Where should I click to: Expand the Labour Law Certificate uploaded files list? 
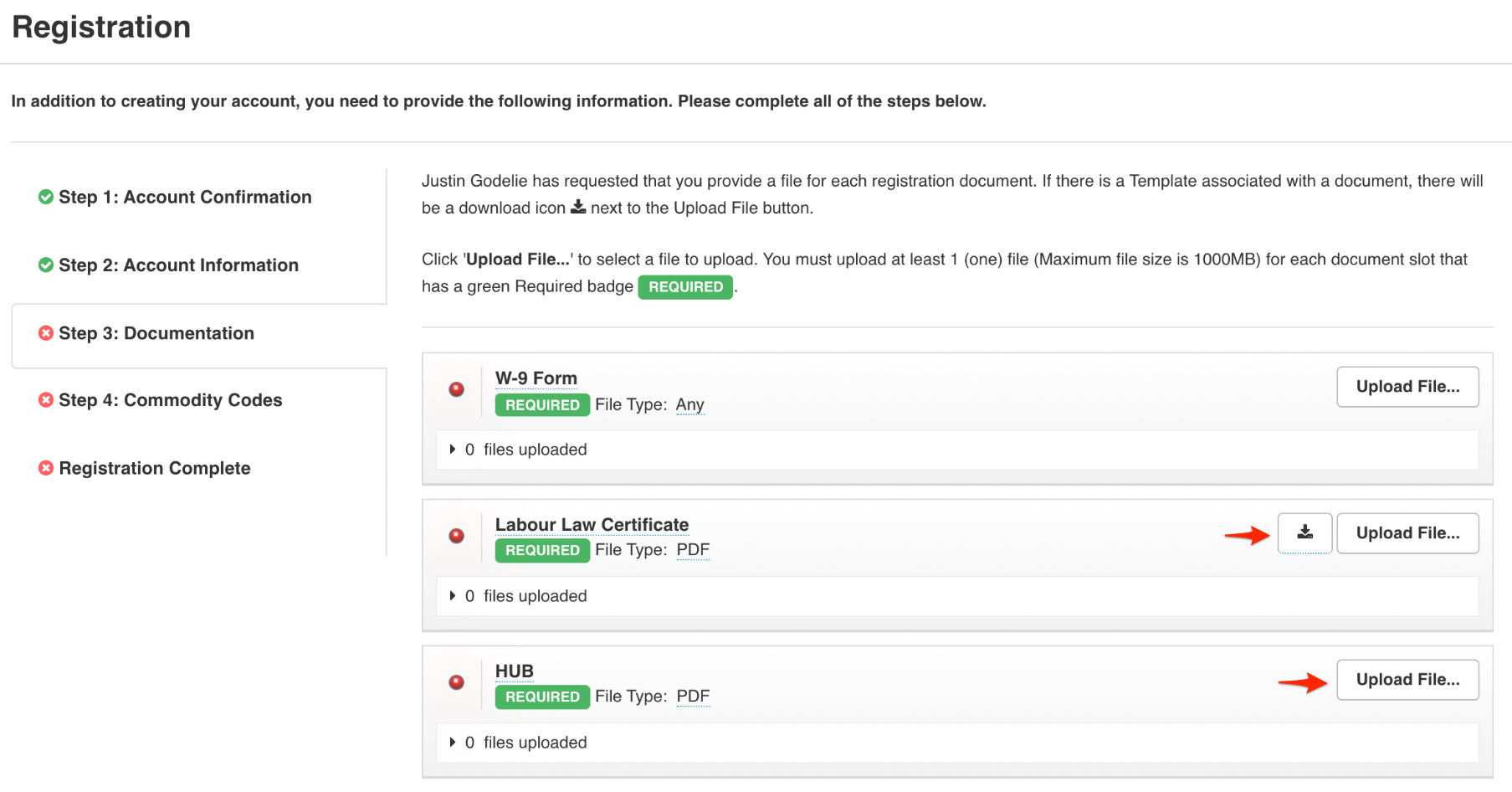[453, 596]
